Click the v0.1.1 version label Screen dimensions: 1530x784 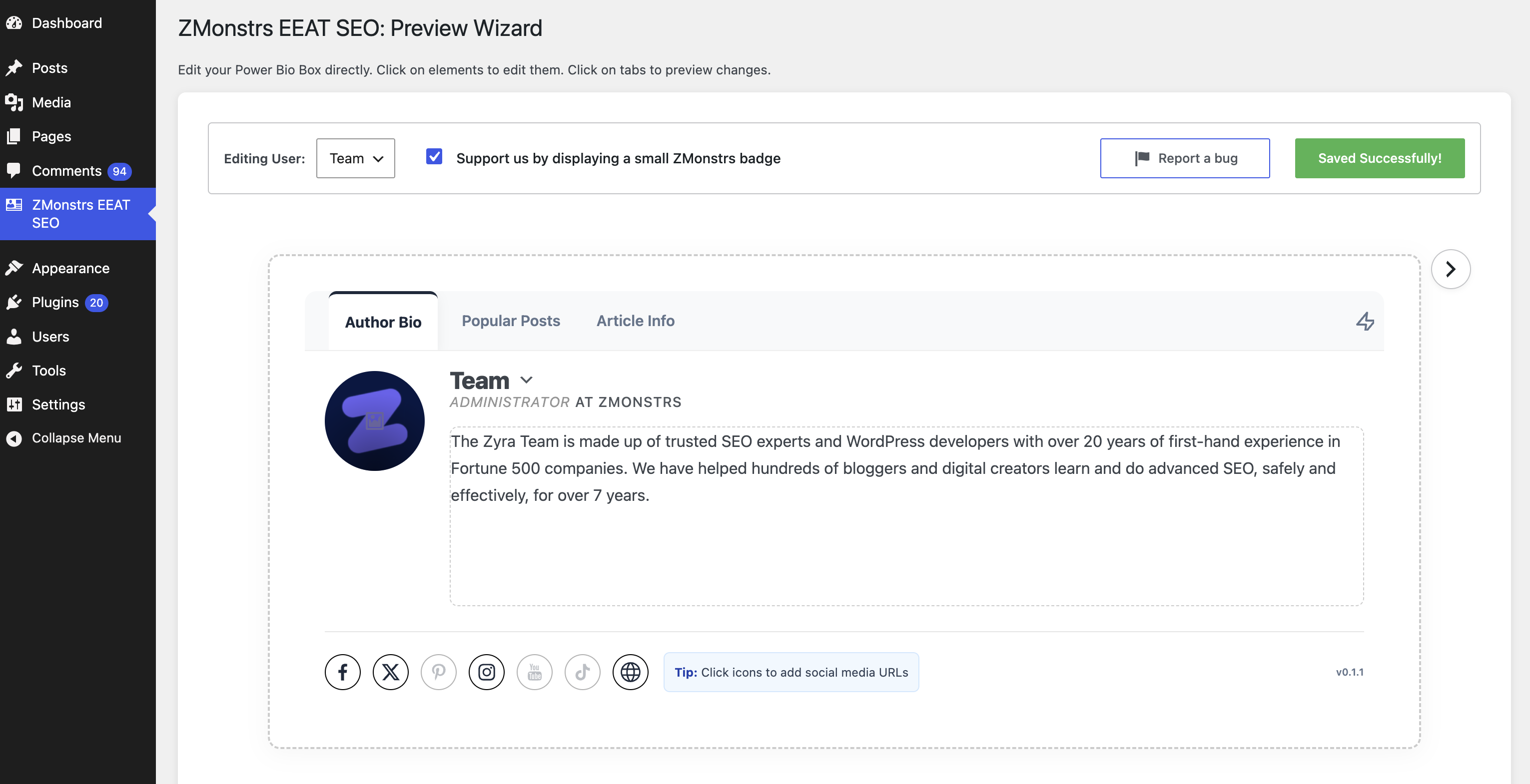1350,672
